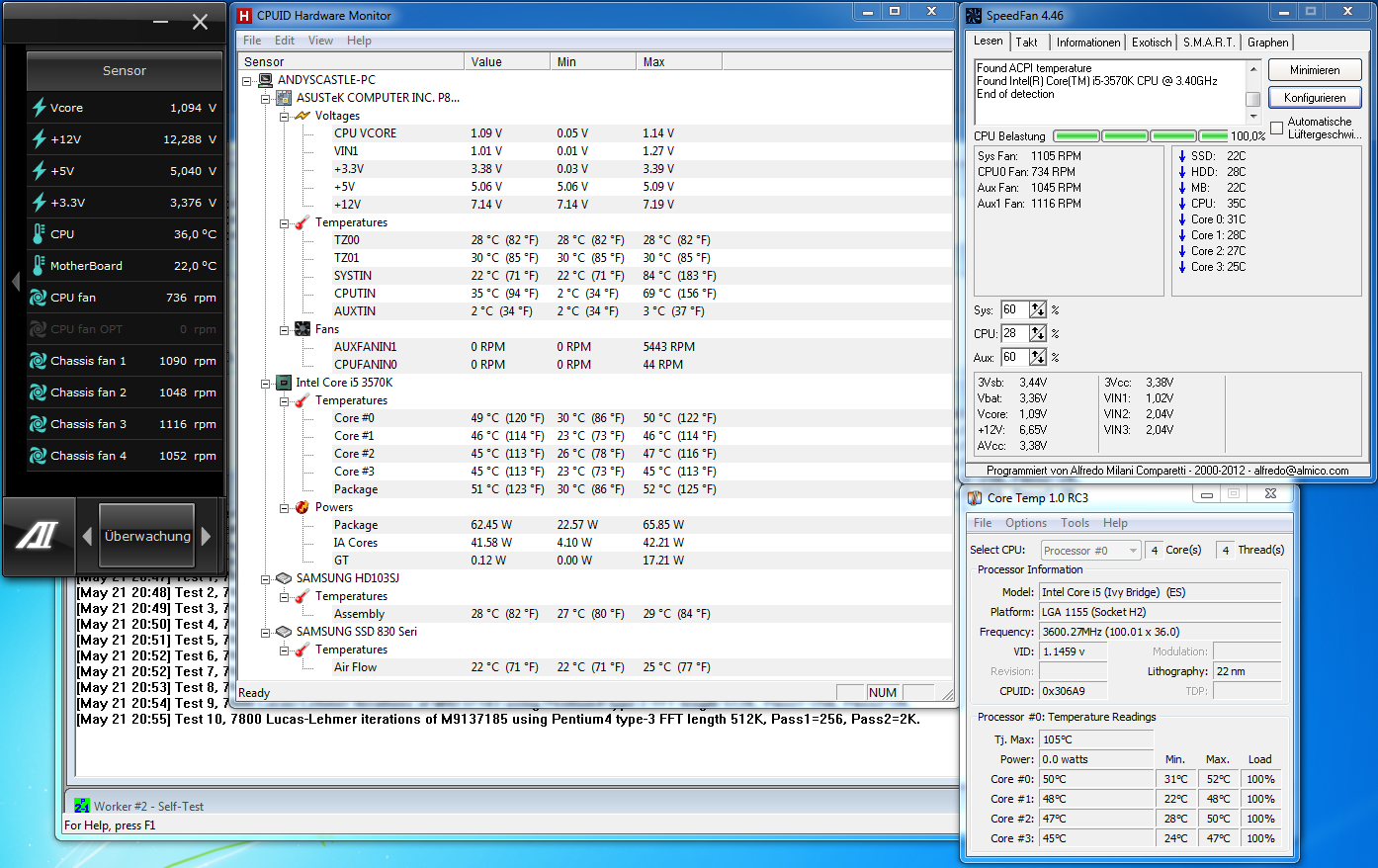The height and width of the screenshot is (868, 1378).
Task: Click the Vcore lightning bolt icon
Action: (x=39, y=108)
